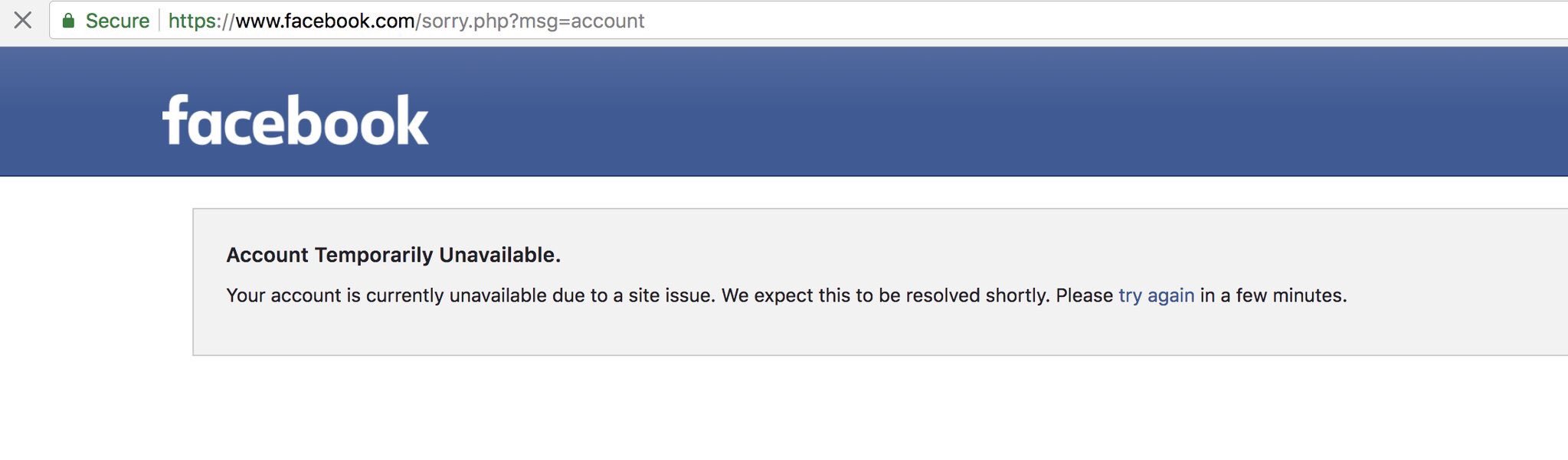Image resolution: width=1568 pixels, height=460 pixels.
Task: Follow the try again link
Action: [1157, 295]
